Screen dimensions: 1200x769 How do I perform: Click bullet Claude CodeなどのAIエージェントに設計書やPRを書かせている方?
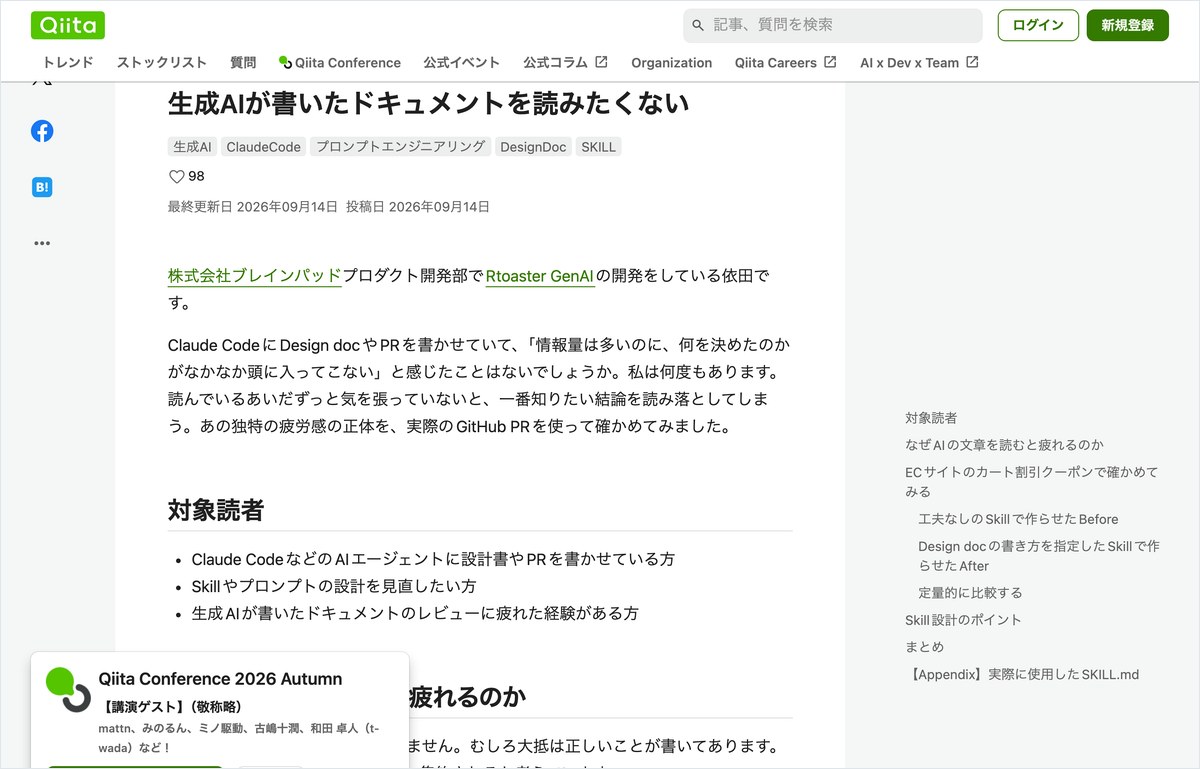(x=433, y=559)
